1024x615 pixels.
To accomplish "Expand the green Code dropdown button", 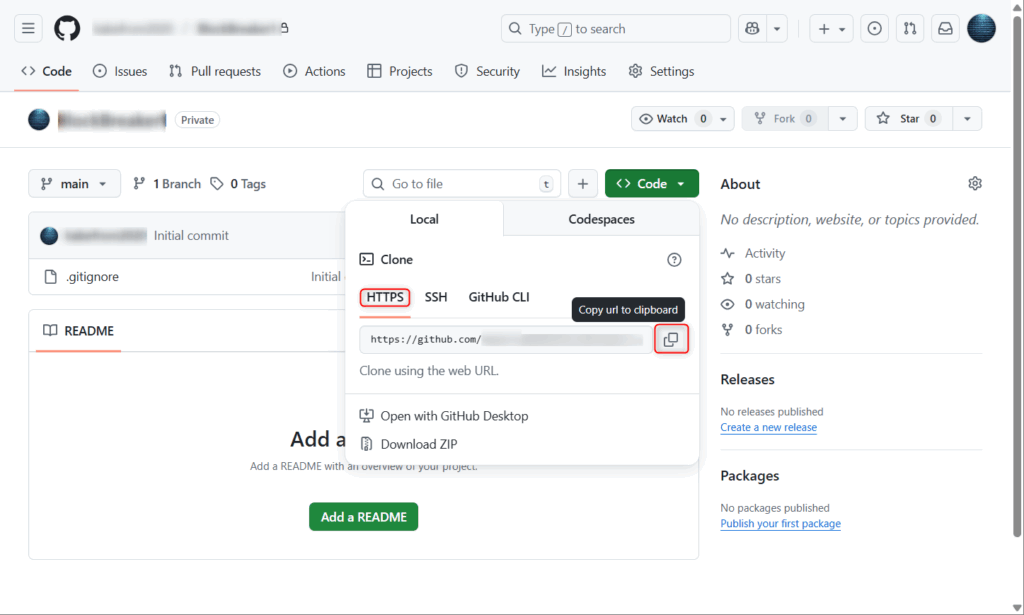I will click(x=651, y=184).
